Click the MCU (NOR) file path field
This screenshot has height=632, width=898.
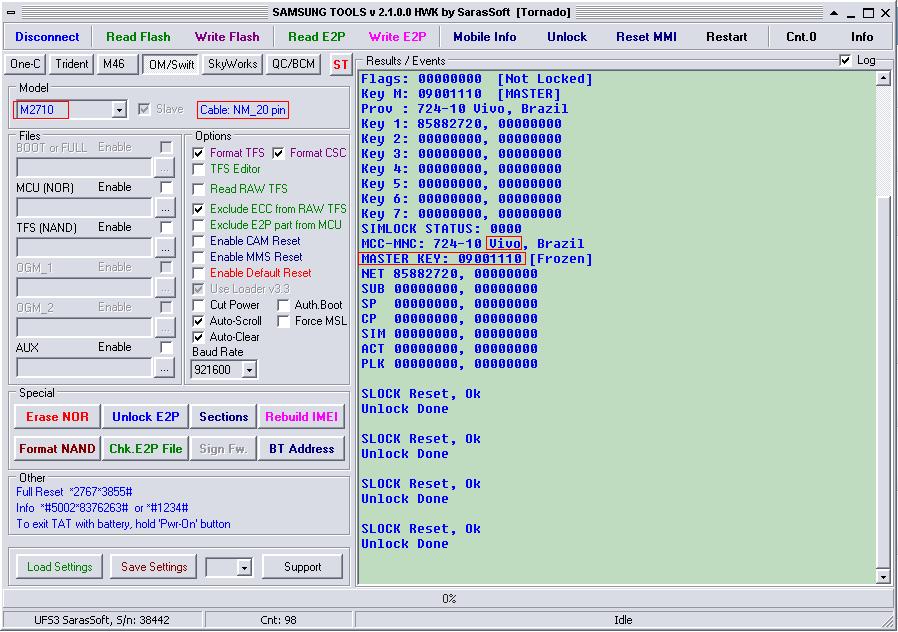pos(84,208)
